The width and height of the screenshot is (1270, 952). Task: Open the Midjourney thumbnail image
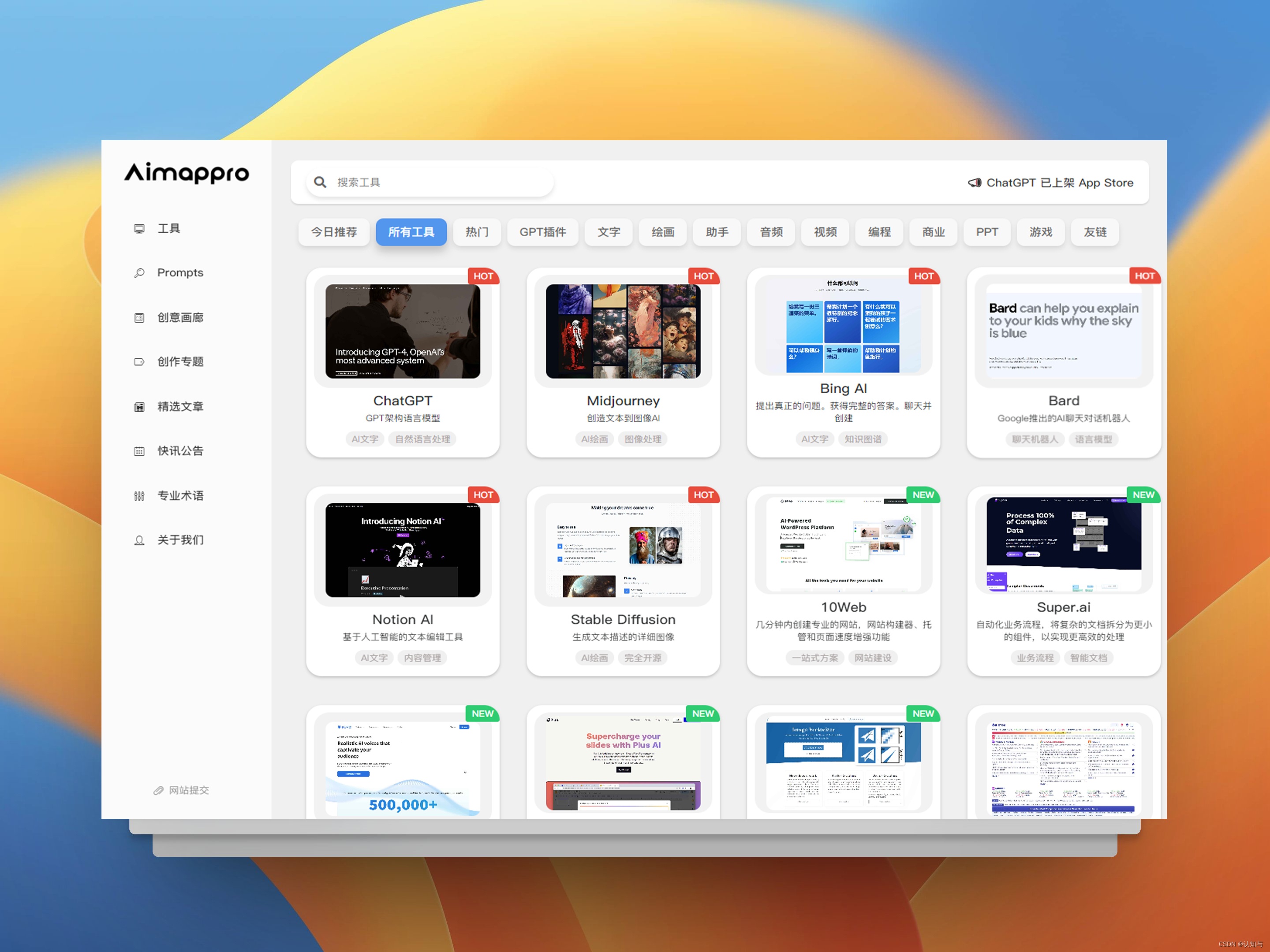(x=623, y=331)
